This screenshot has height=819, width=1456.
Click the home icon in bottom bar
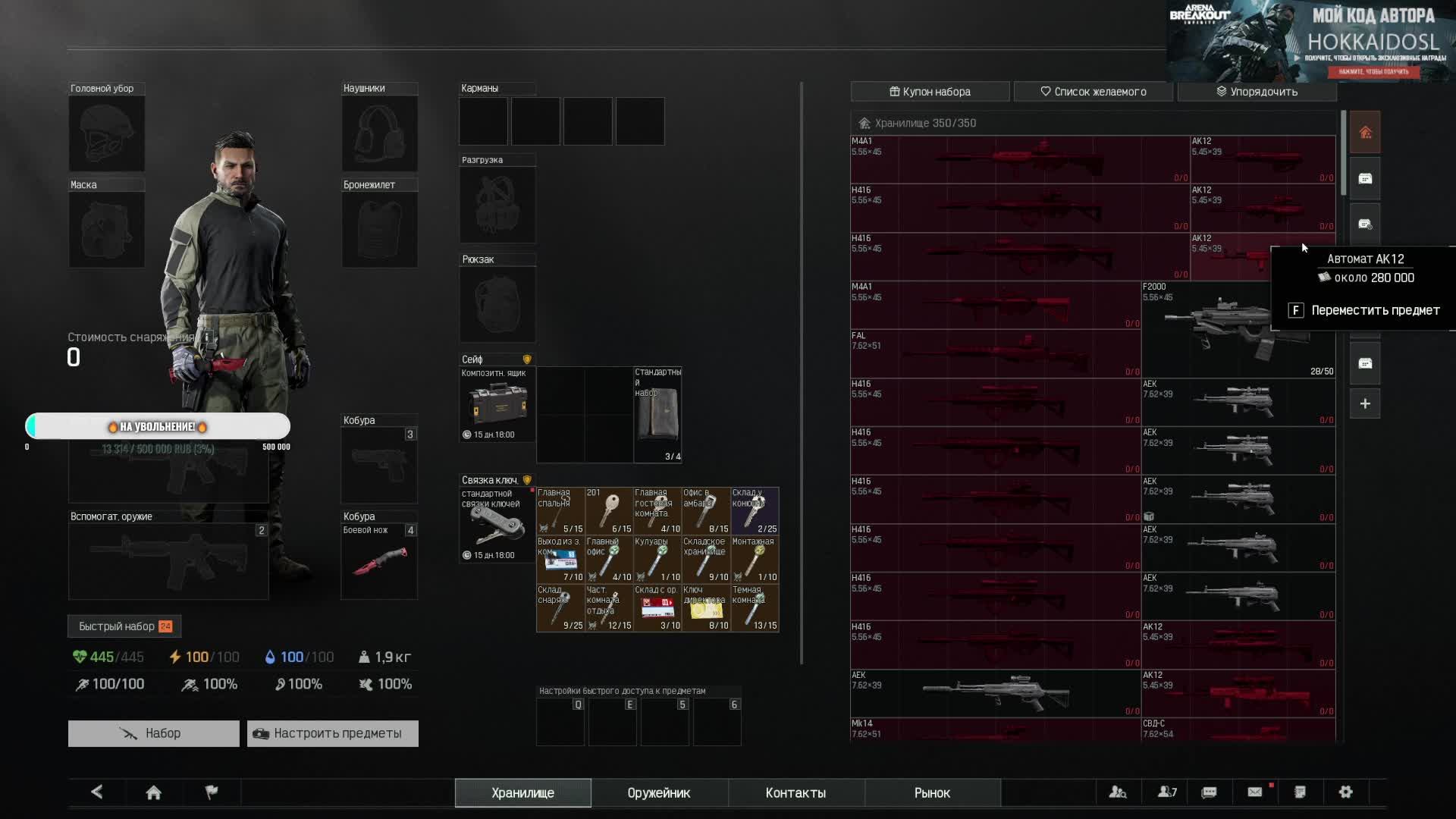(153, 792)
